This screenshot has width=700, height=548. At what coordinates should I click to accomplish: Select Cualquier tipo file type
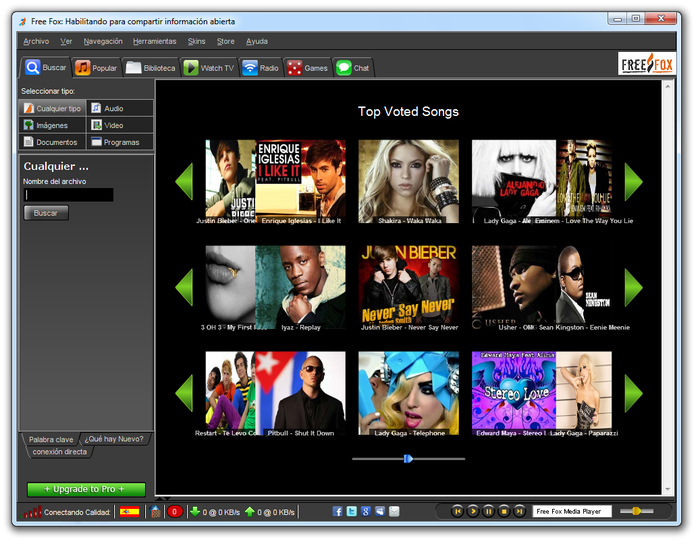pos(52,108)
